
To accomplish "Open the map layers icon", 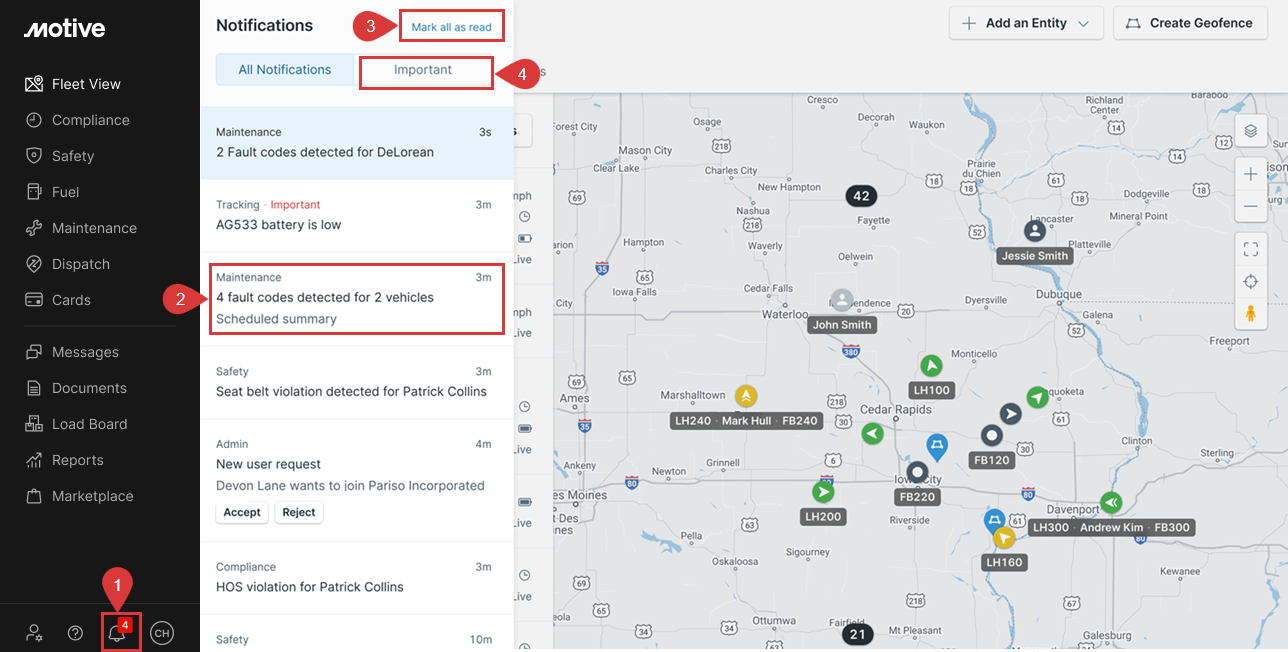I will click(x=1250, y=130).
